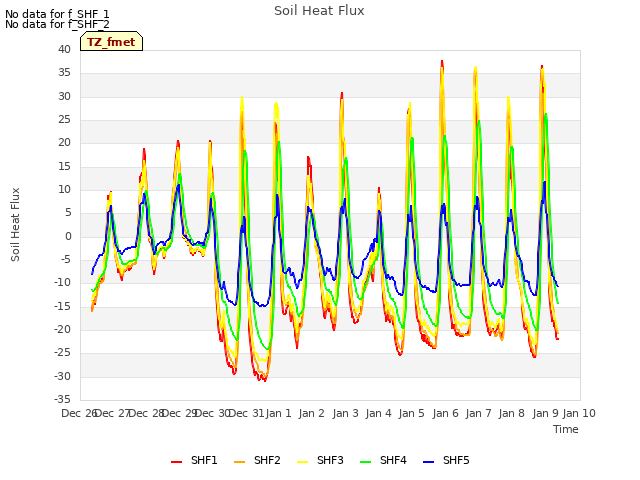This screenshot has width=640, height=480.
Task: Click the 'No data for f_SHF_1' message
Action: 57,14
